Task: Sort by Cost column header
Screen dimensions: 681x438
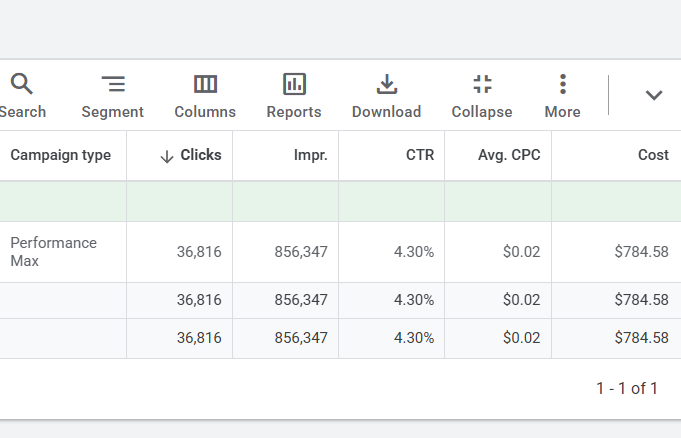Action: (x=653, y=155)
